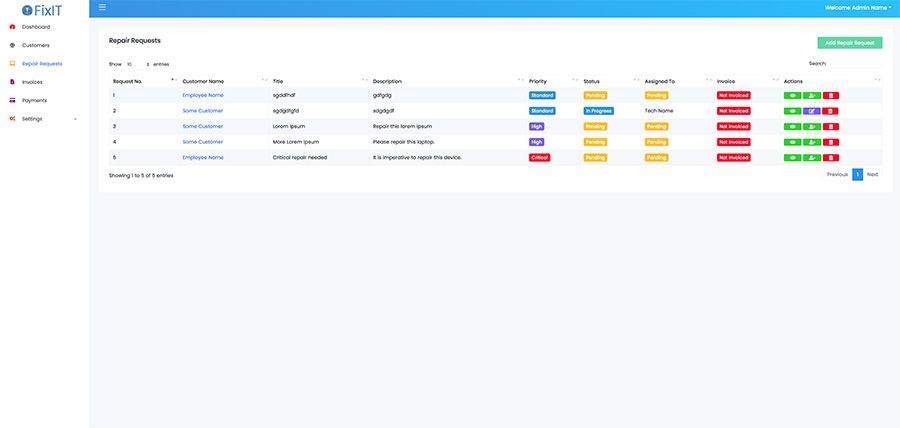Focus the Search input field
Viewport: 900px width, 428px height.
tap(855, 64)
